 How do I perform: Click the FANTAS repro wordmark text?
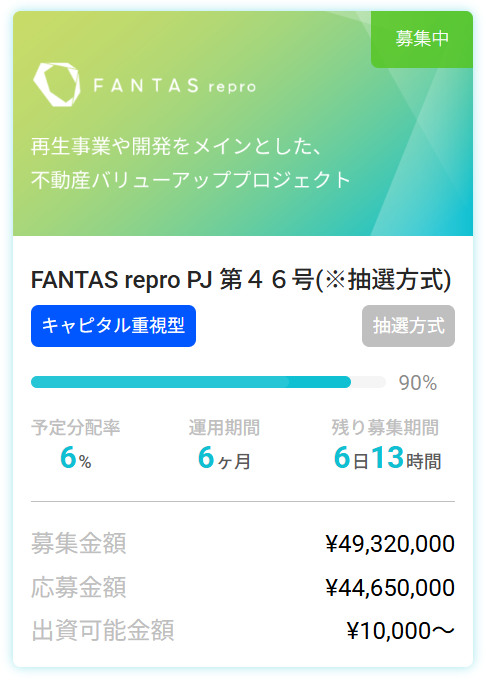[x=175, y=86]
